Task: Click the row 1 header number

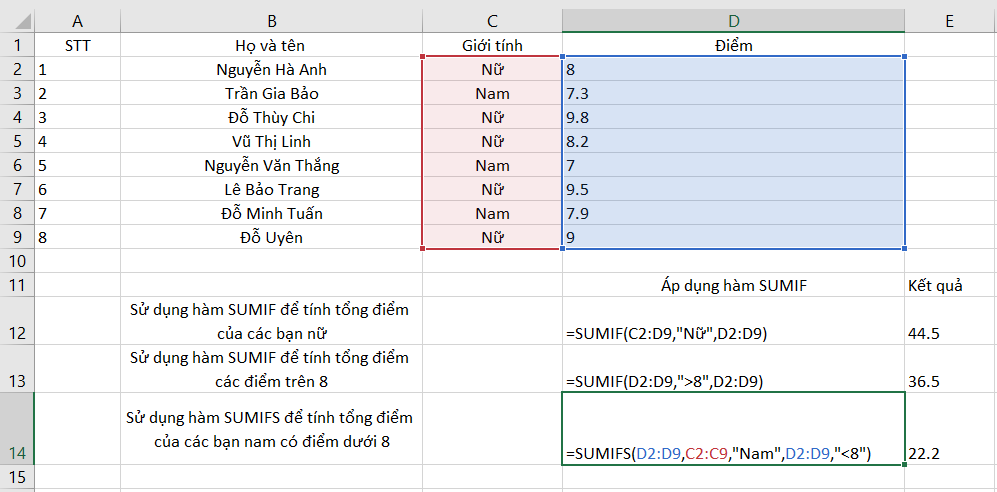Action: (x=17, y=45)
